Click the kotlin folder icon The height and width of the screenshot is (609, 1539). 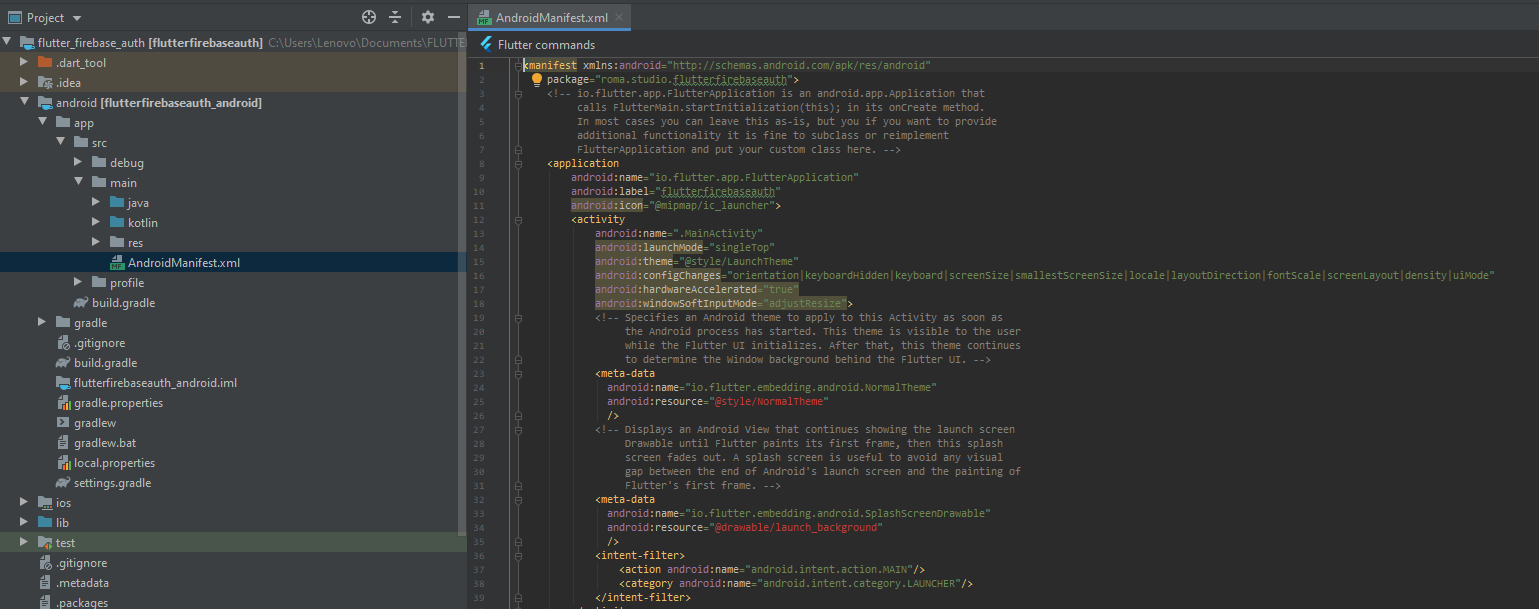[116, 223]
